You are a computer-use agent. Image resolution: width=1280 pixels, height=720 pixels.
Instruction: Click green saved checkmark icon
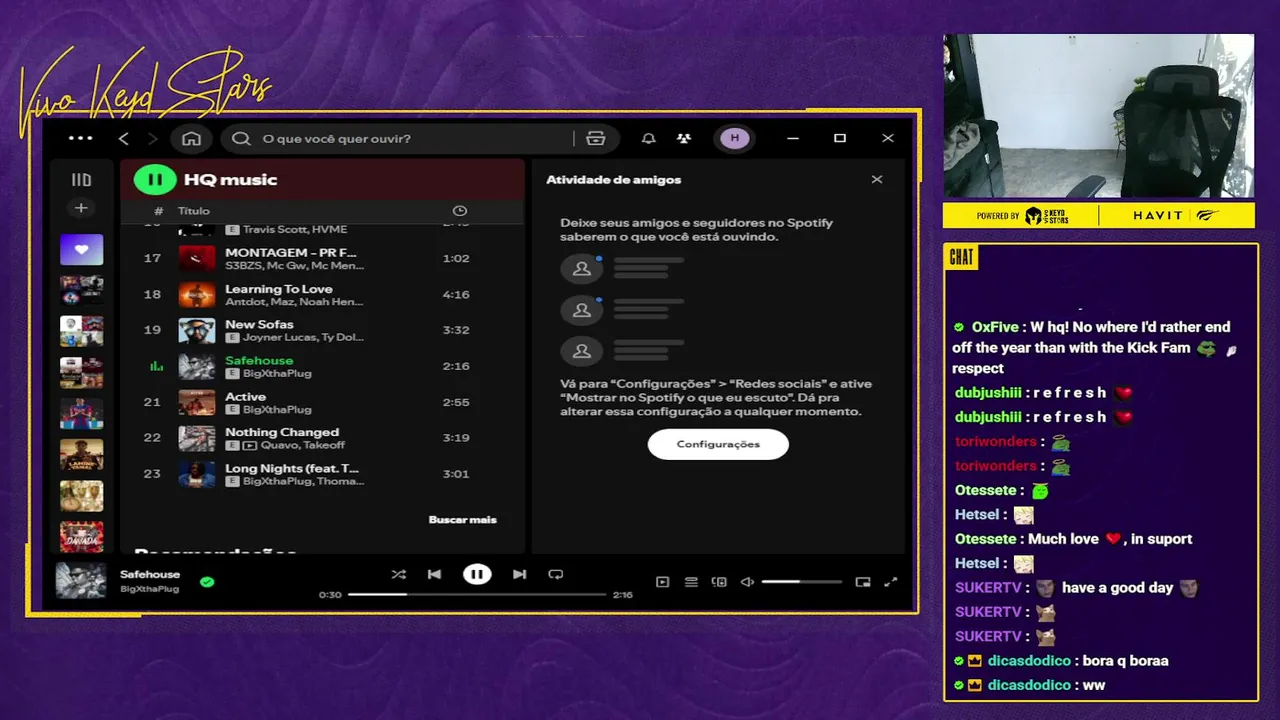pos(207,581)
